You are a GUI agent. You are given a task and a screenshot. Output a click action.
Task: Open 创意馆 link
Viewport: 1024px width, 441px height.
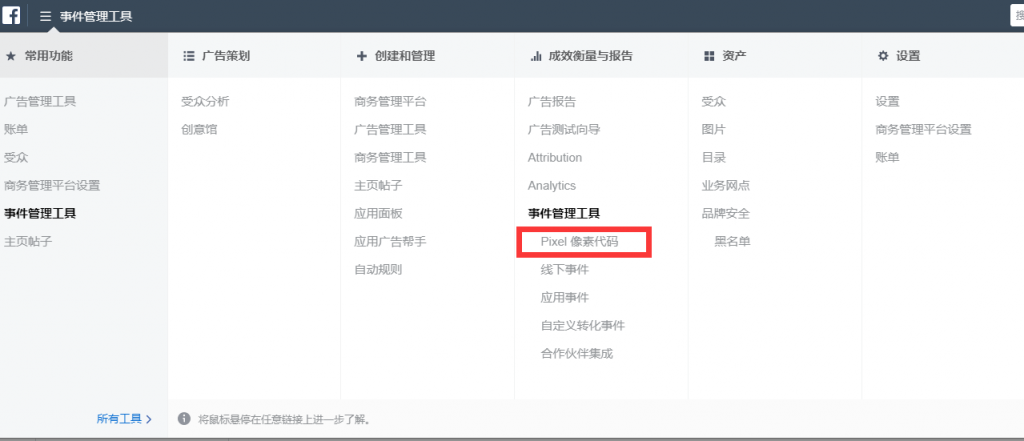[199, 129]
